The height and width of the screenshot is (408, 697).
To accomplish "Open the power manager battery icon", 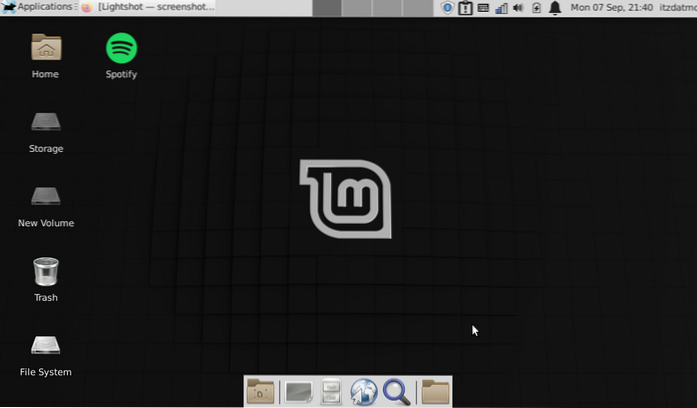I will [x=536, y=8].
